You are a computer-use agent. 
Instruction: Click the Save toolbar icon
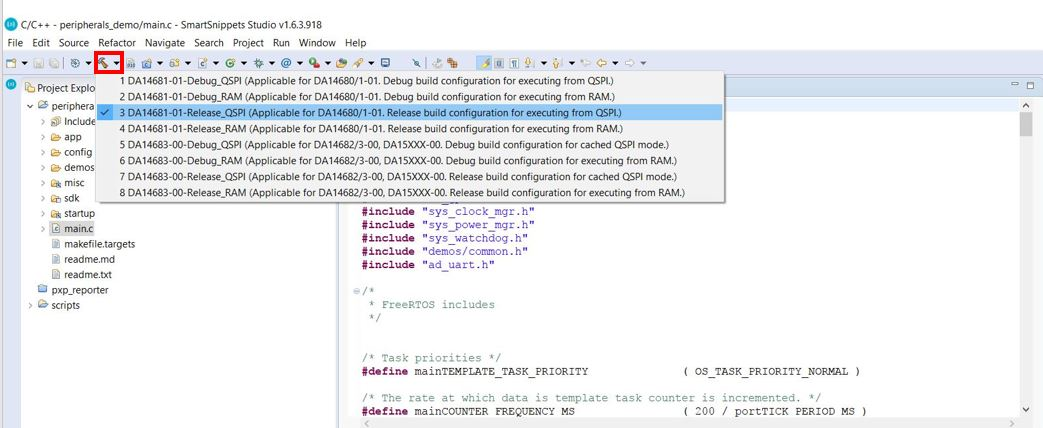coord(38,63)
